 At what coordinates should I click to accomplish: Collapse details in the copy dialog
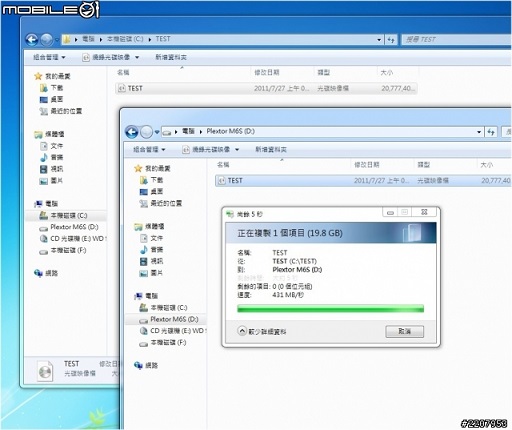pyautogui.click(x=262, y=331)
